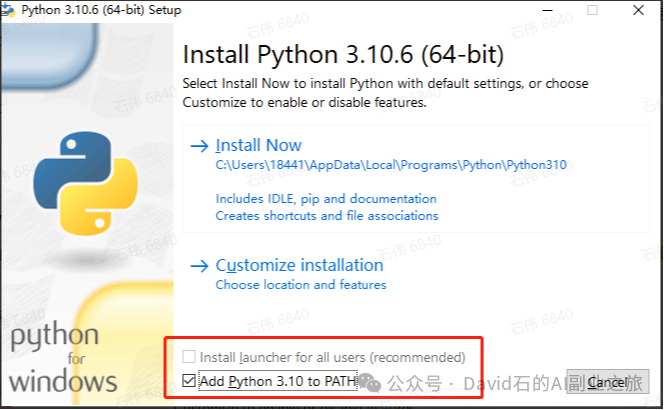Click the Cancel button
The width and height of the screenshot is (664, 410).
point(608,382)
